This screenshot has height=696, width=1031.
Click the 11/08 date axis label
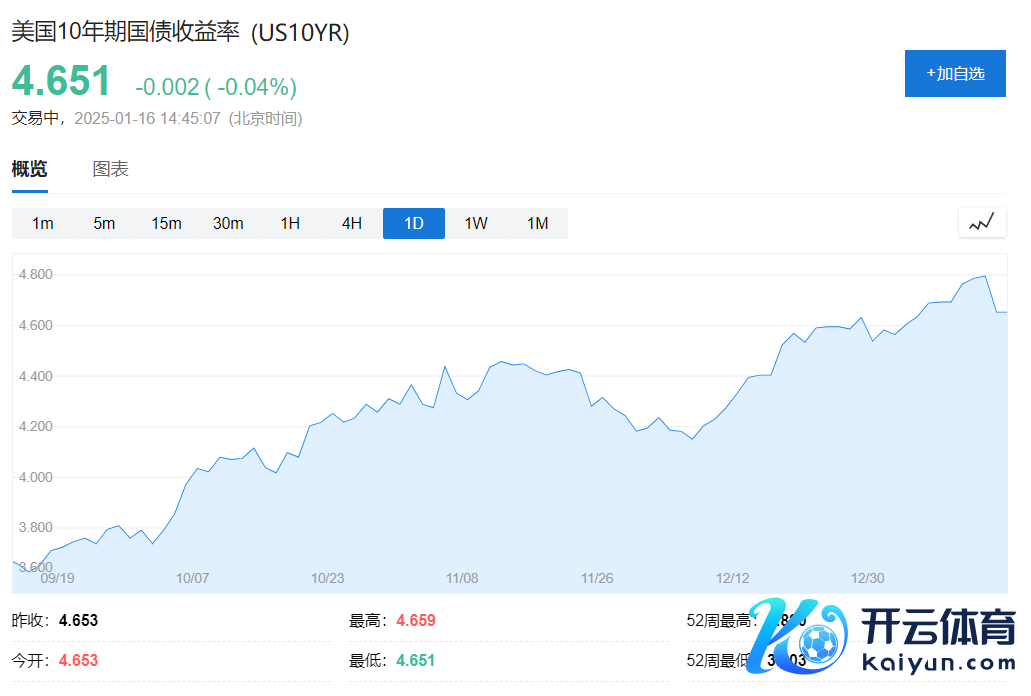point(462,578)
